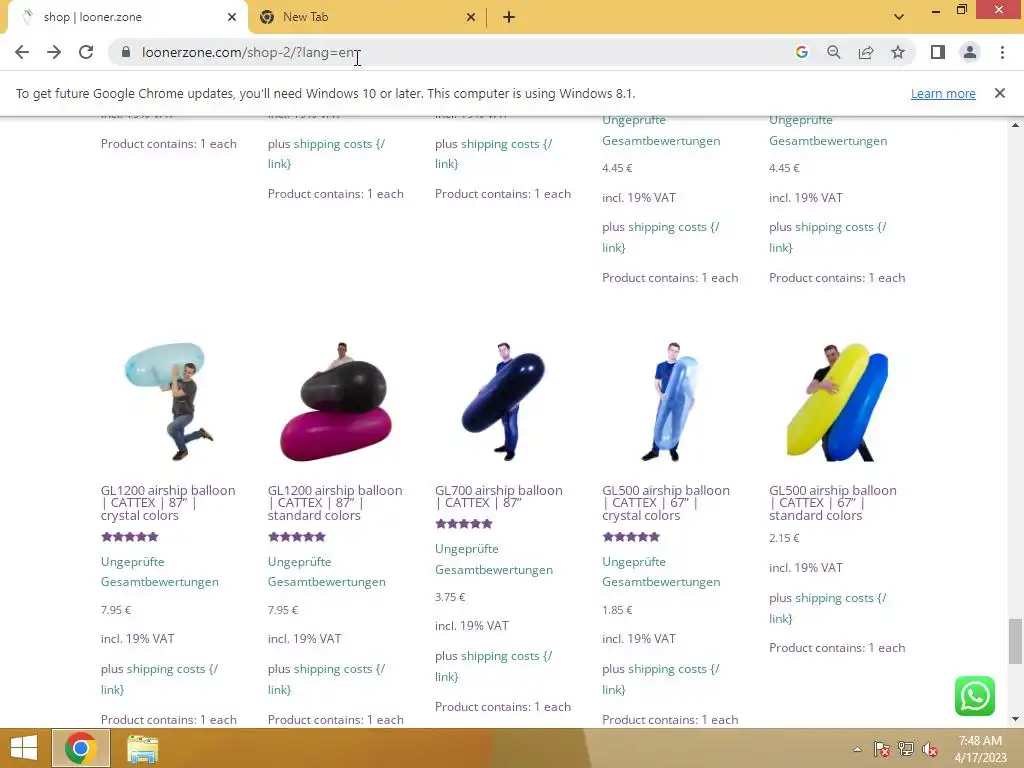This screenshot has width=1024, height=768.
Task: Open a new browser tab
Action: [x=509, y=17]
